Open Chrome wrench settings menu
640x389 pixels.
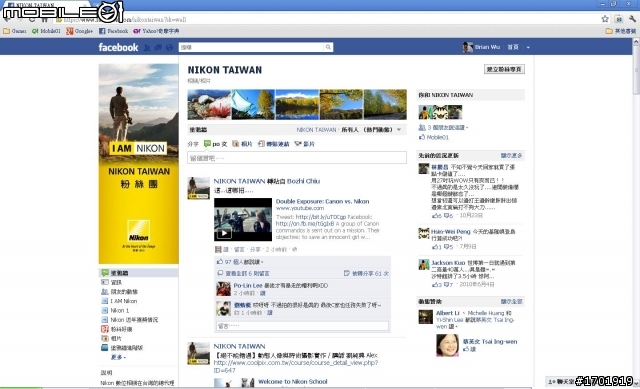[x=632, y=19]
